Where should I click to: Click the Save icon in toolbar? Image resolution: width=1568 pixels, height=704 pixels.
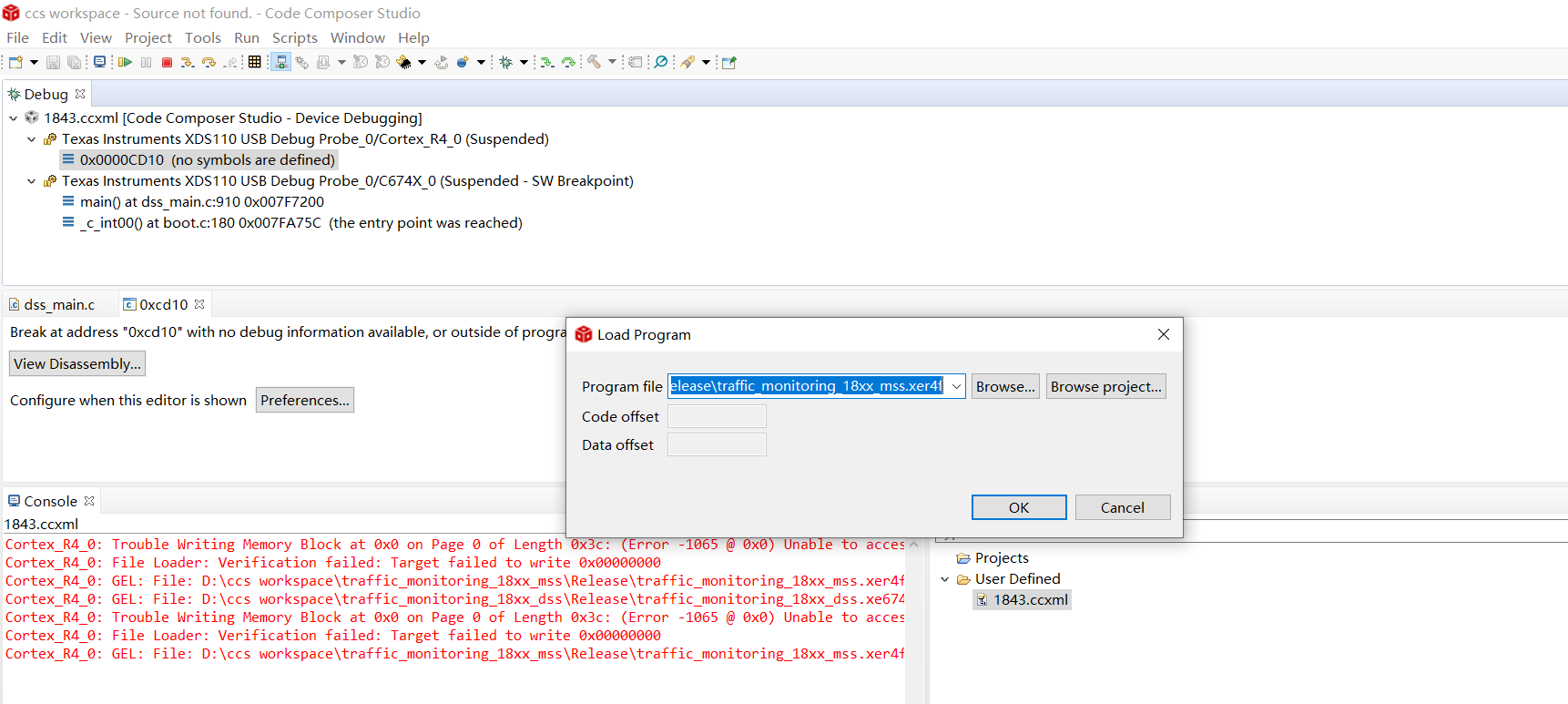(x=53, y=62)
